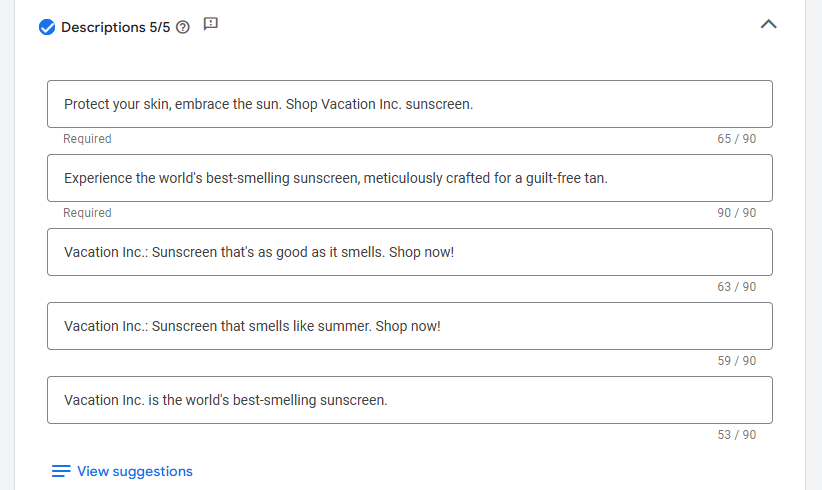Screen dimensions: 822x490
Task: Click the Required label under first description
Action: (87, 139)
